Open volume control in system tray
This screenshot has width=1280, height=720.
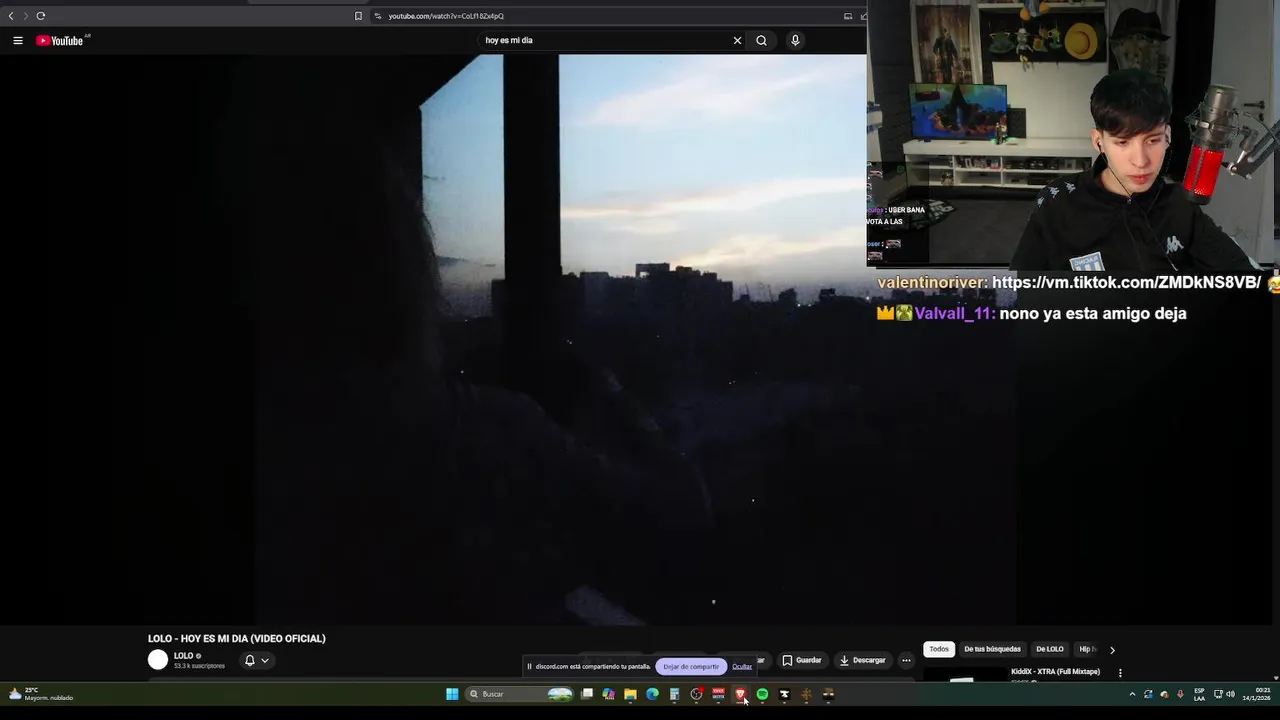point(1230,694)
